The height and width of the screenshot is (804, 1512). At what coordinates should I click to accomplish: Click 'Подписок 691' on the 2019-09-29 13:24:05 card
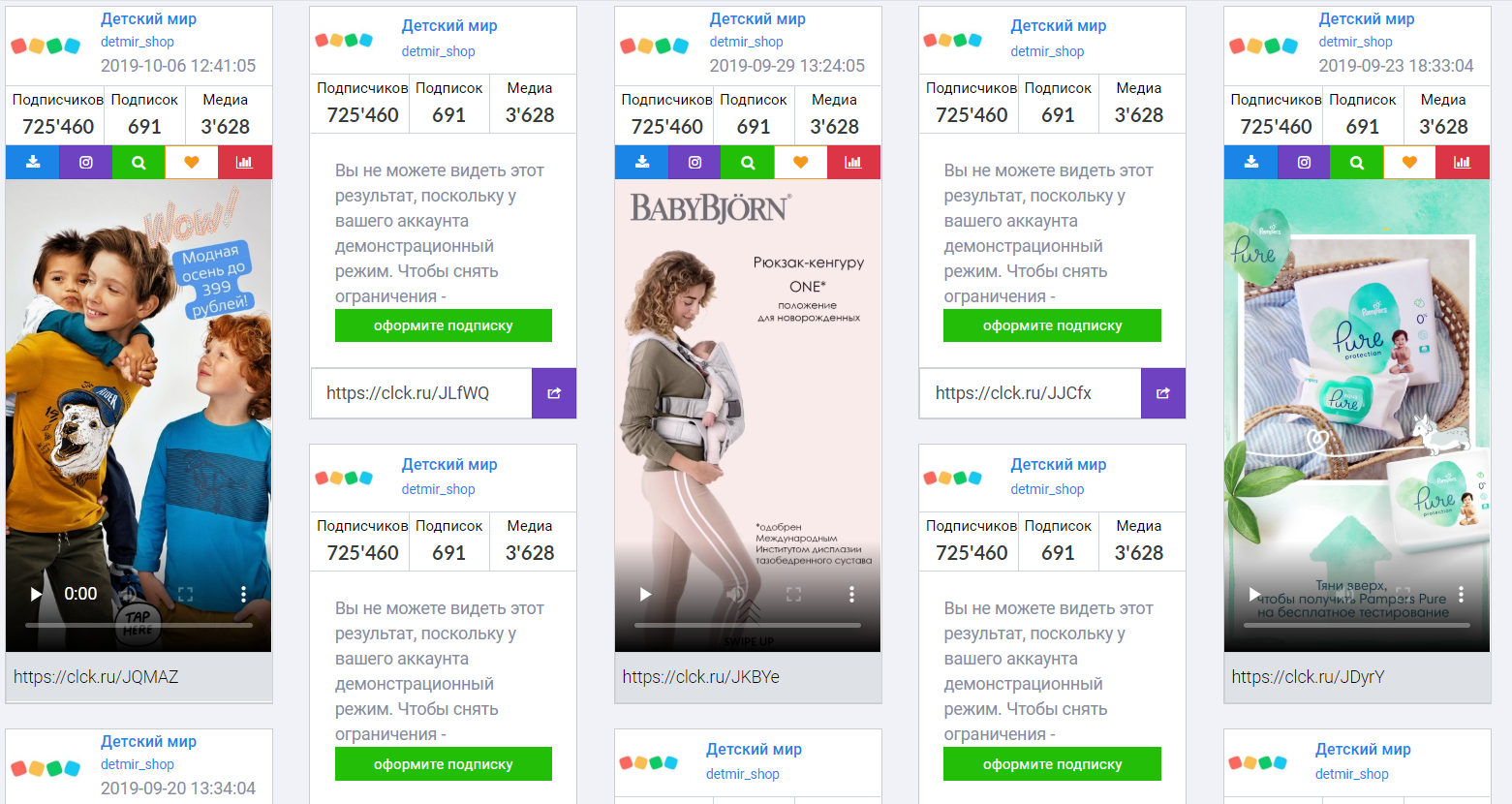754,114
